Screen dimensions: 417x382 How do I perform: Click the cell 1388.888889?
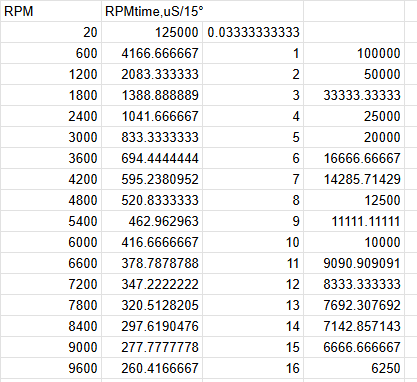coord(152,95)
